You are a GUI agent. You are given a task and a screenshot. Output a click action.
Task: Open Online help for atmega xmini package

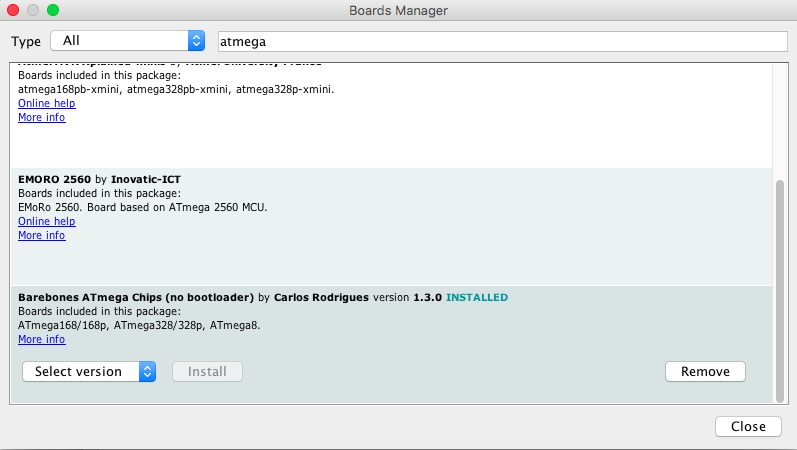(x=47, y=103)
